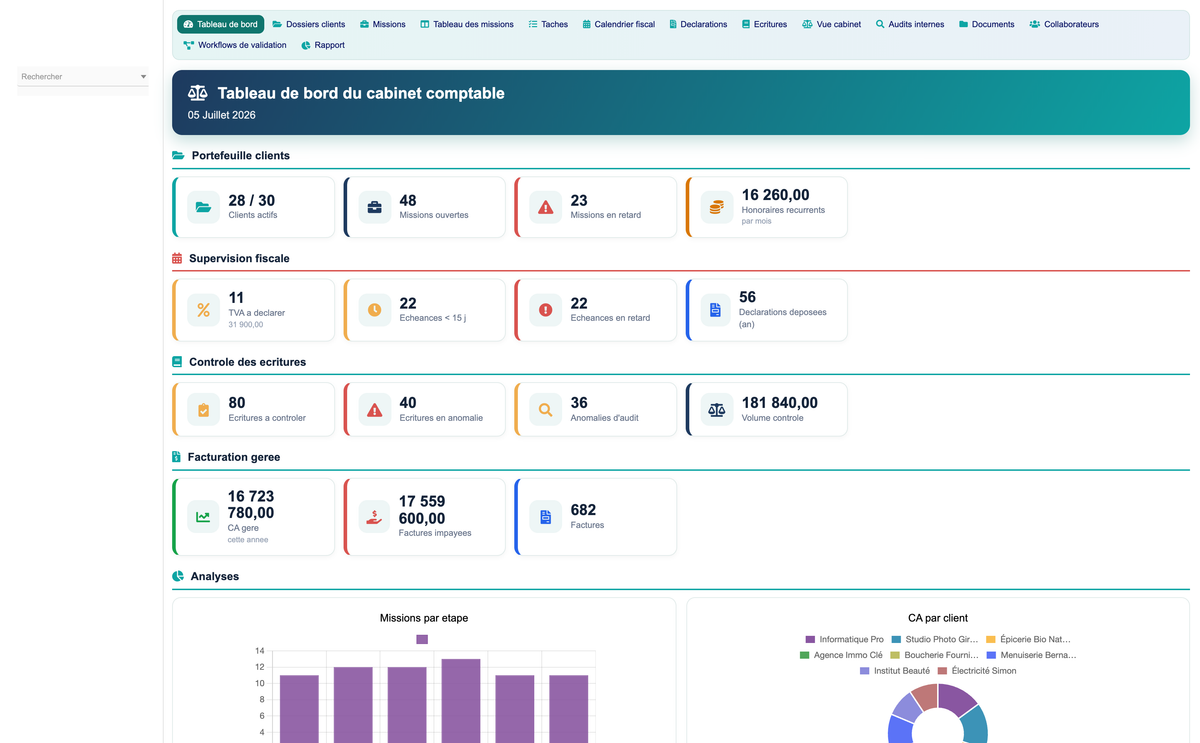Switch to the Declarations tab
1200x743 pixels.
coord(698,24)
